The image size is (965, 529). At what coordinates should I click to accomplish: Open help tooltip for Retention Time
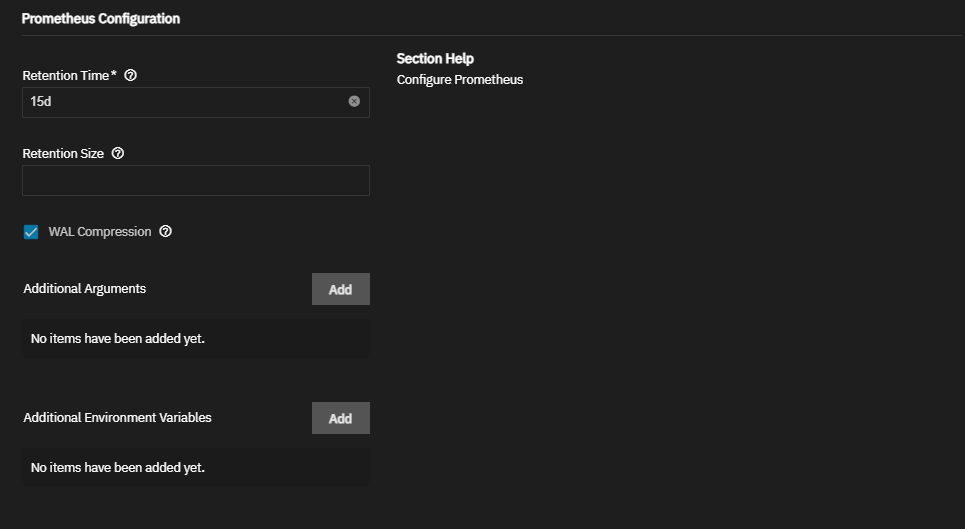click(130, 75)
